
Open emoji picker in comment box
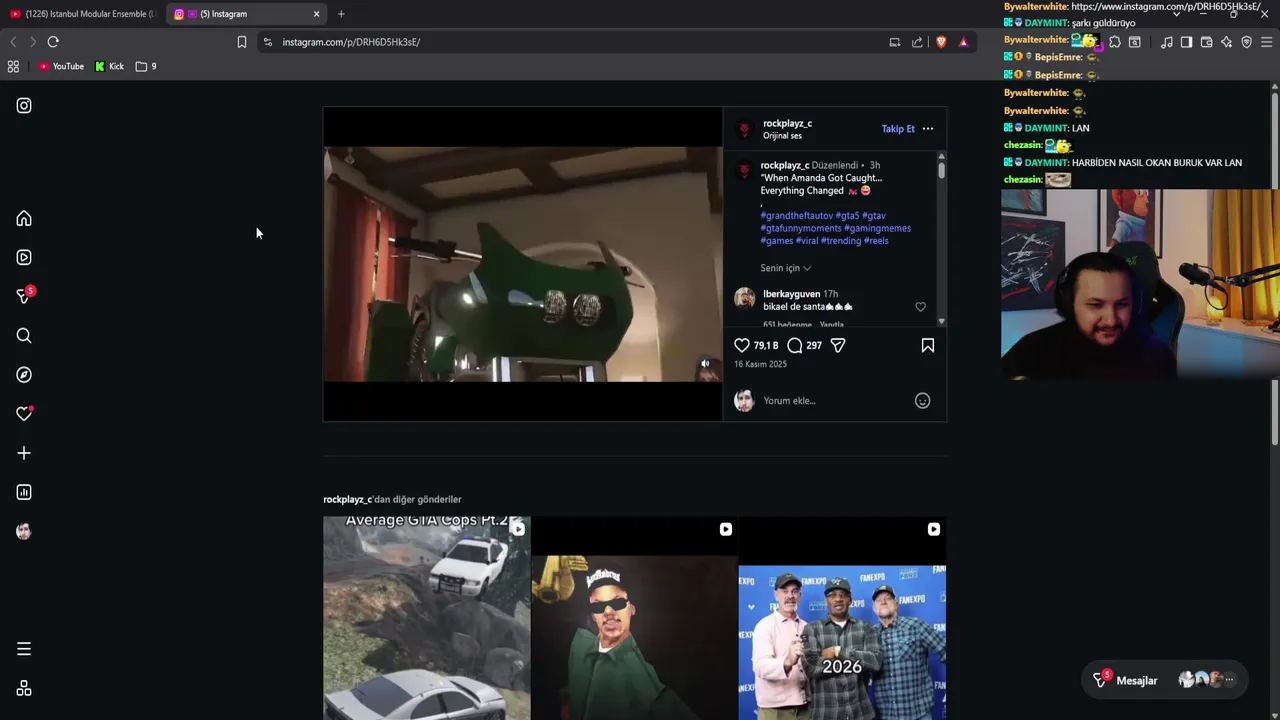[922, 401]
